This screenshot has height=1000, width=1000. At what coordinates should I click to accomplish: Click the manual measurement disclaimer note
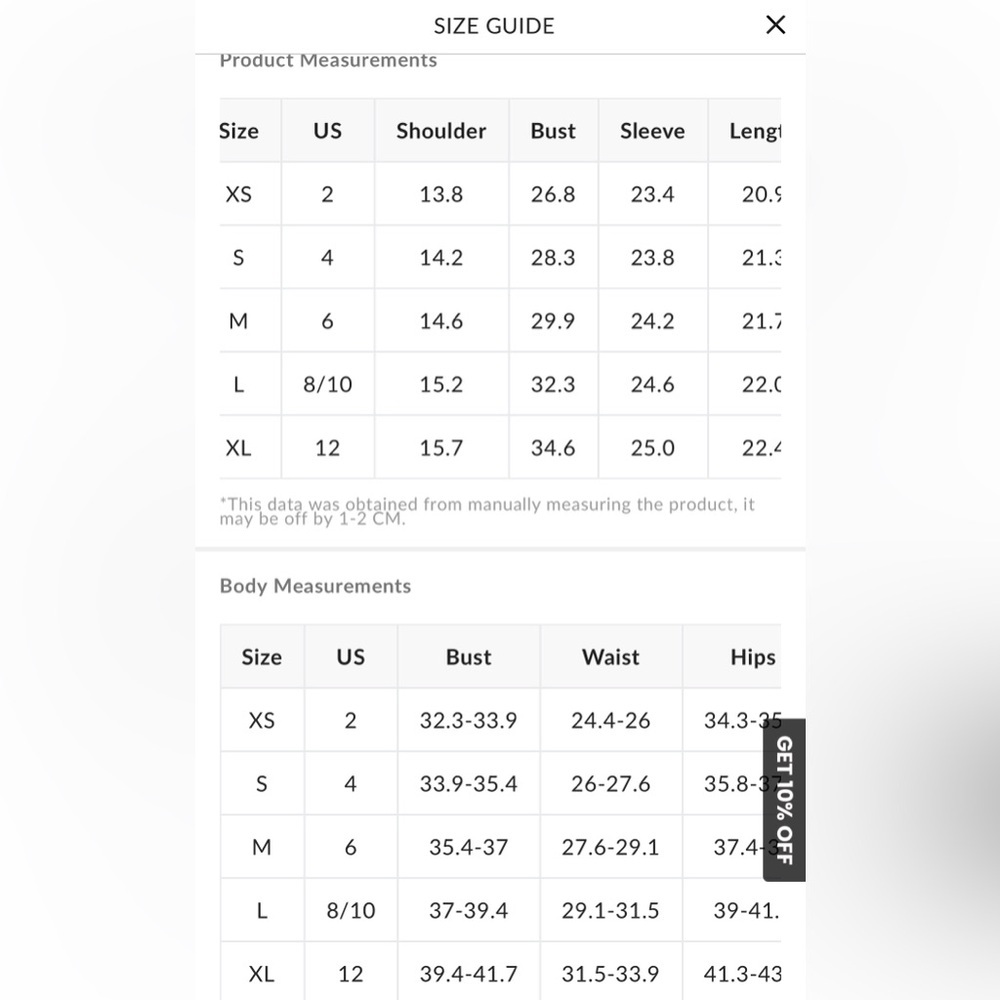(487, 511)
